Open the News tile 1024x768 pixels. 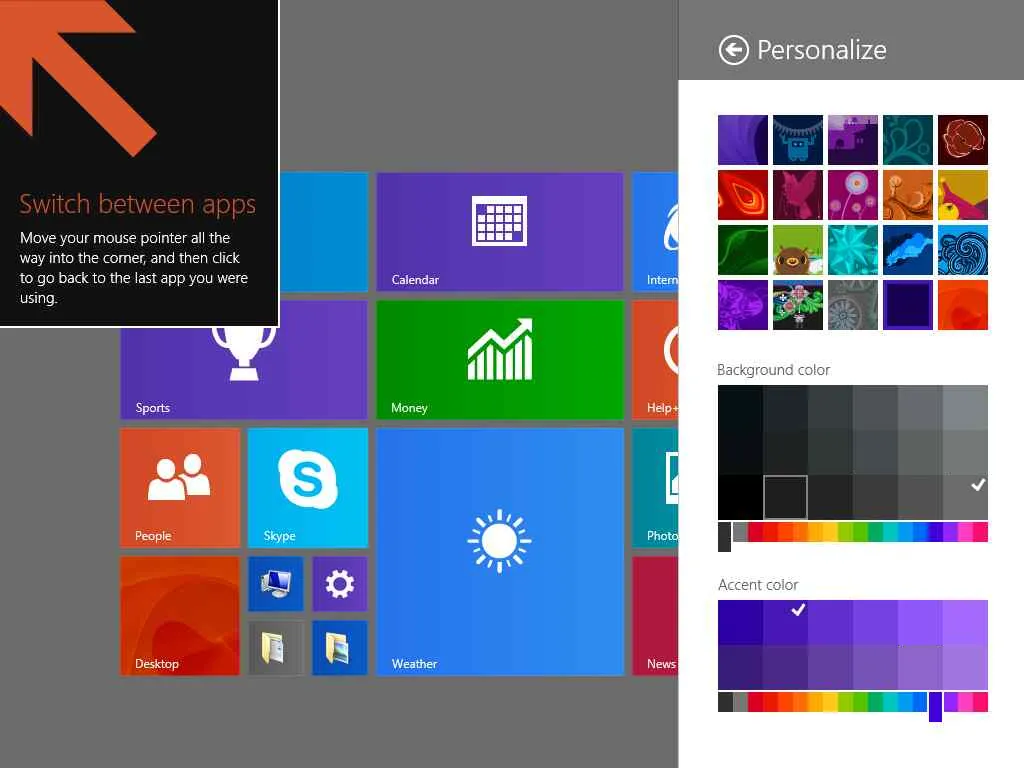coord(655,616)
